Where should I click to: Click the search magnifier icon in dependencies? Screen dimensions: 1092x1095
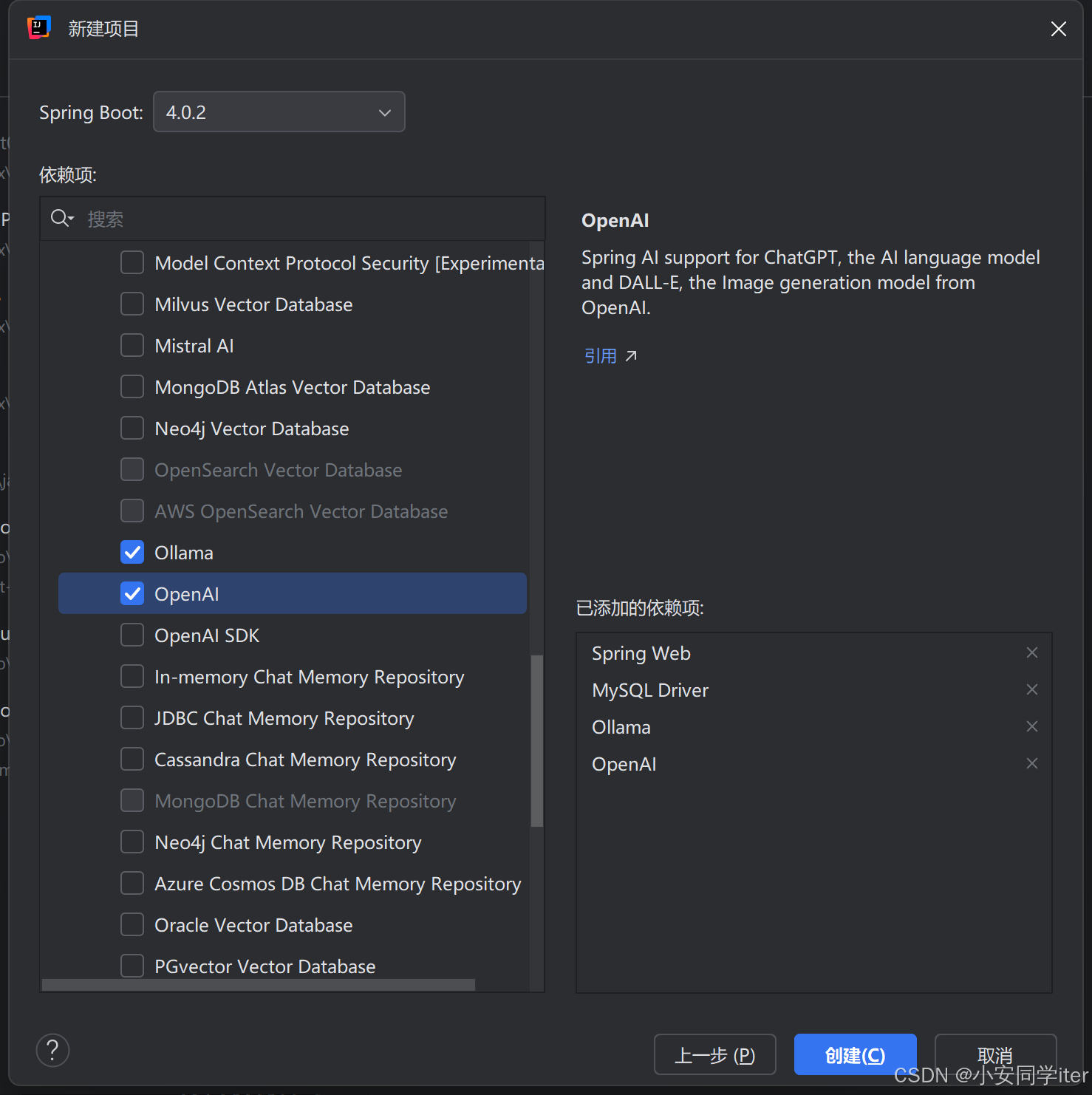coord(61,218)
